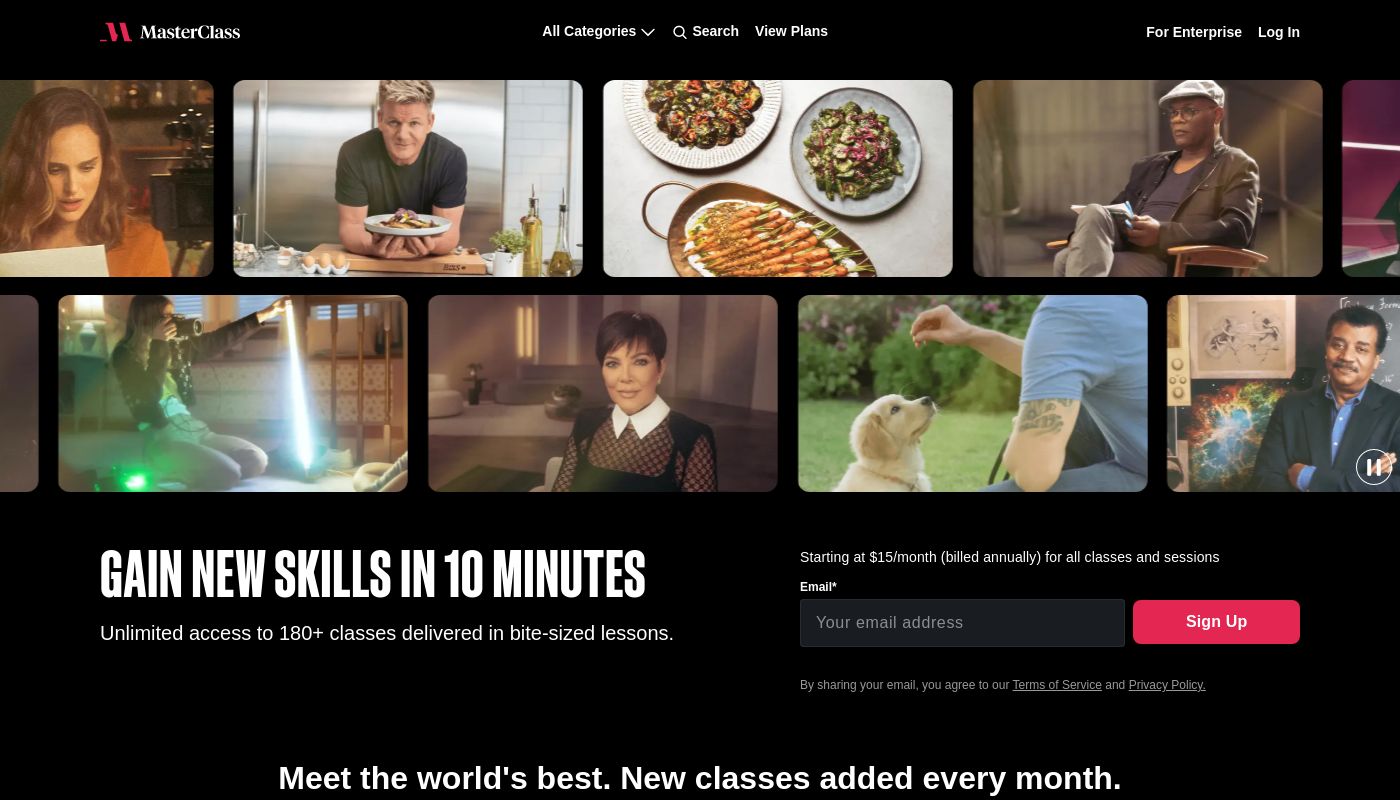The width and height of the screenshot is (1400, 800).
Task: Open the man in flat cap thumbnail
Action: [1148, 178]
